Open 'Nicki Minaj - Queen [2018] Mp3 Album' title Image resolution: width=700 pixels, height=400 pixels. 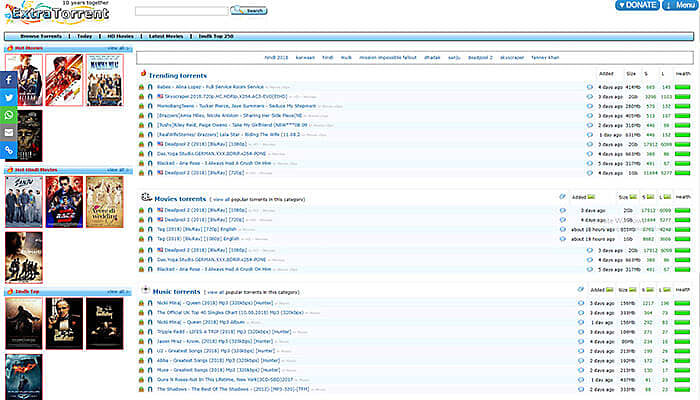(x=200, y=322)
